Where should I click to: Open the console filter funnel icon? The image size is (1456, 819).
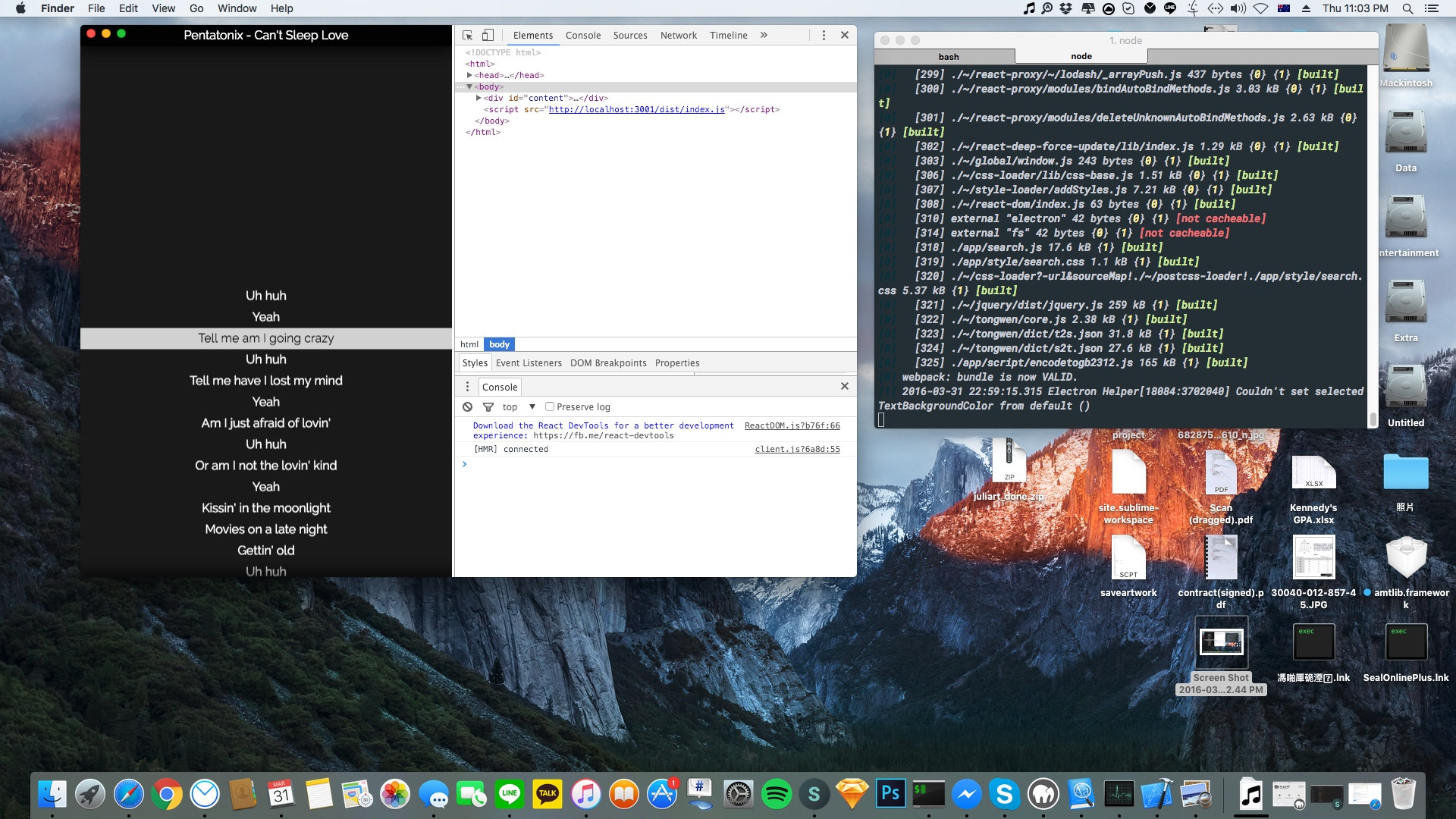488,407
